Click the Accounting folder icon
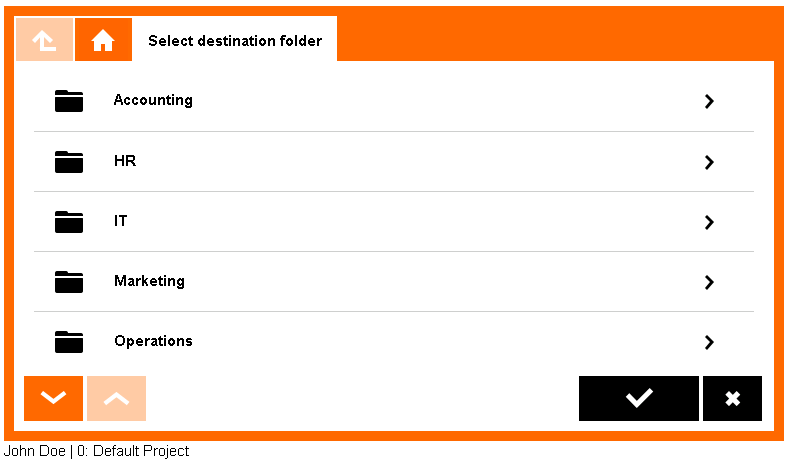Image resolution: width=789 pixels, height=463 pixels. point(69,101)
